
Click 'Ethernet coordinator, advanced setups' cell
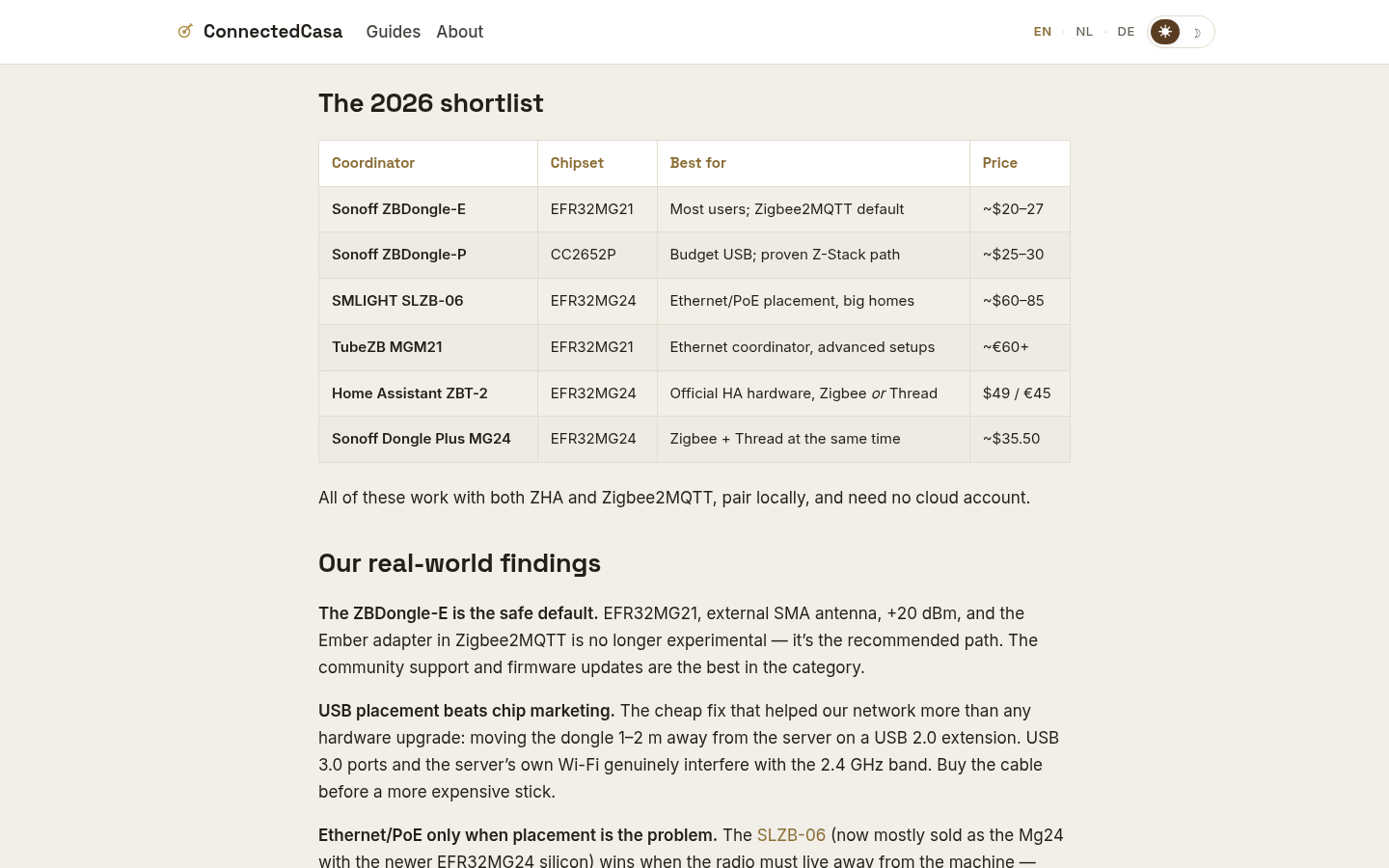pyautogui.click(x=813, y=347)
